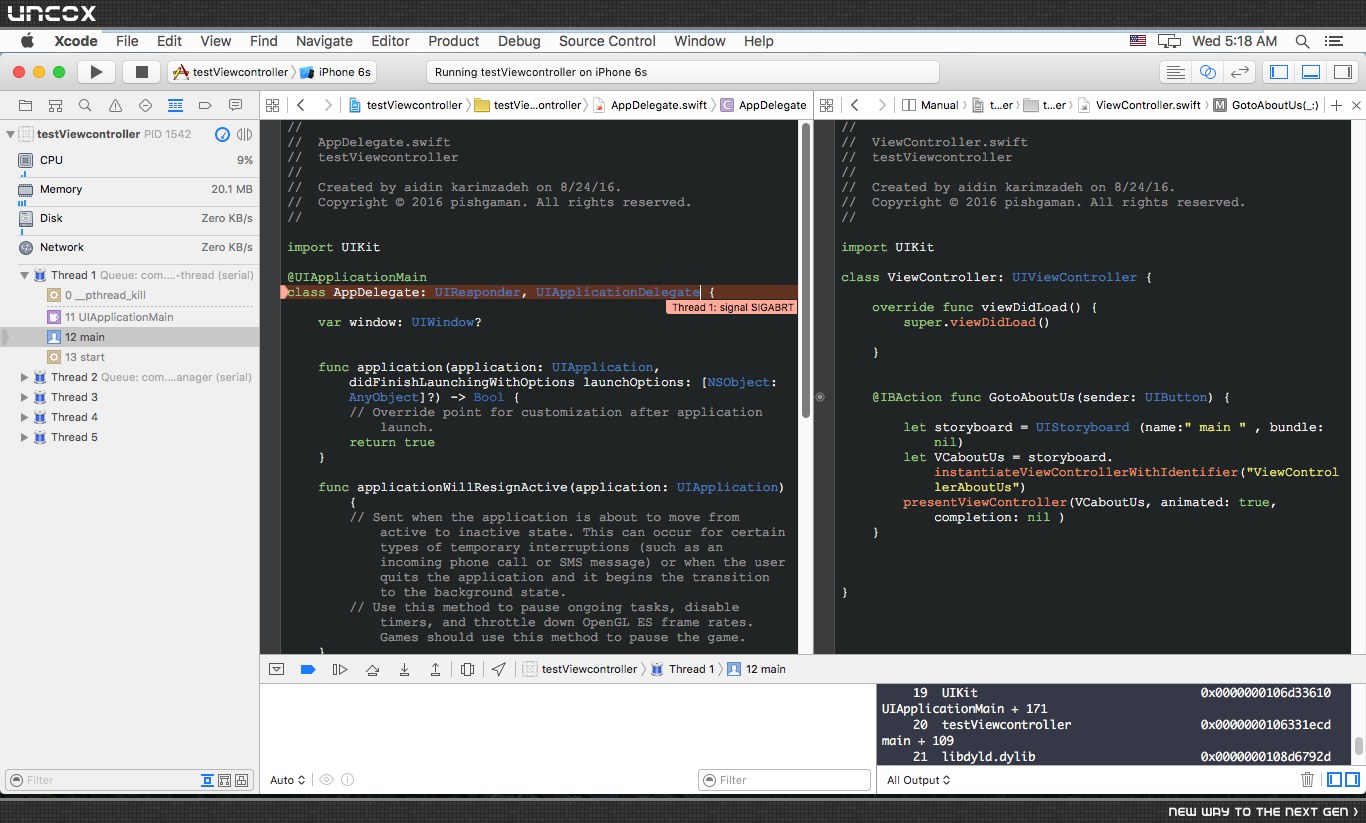Screen dimensions: 1366x823
Task: Open the Navigate menu
Action: [x=324, y=41]
